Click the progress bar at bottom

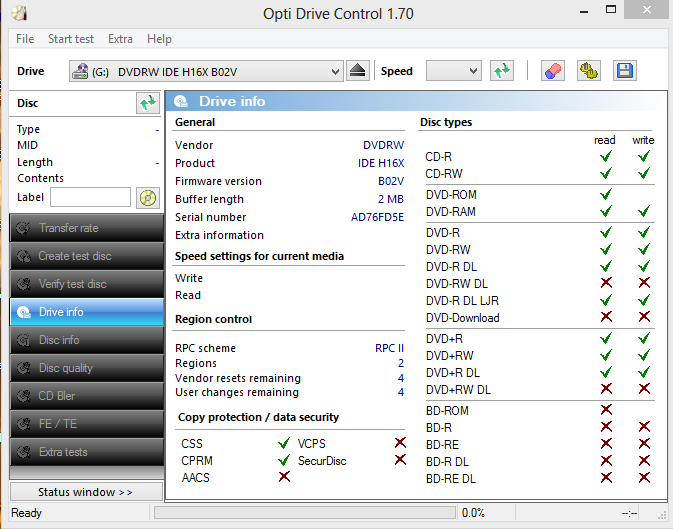pyautogui.click(x=305, y=513)
